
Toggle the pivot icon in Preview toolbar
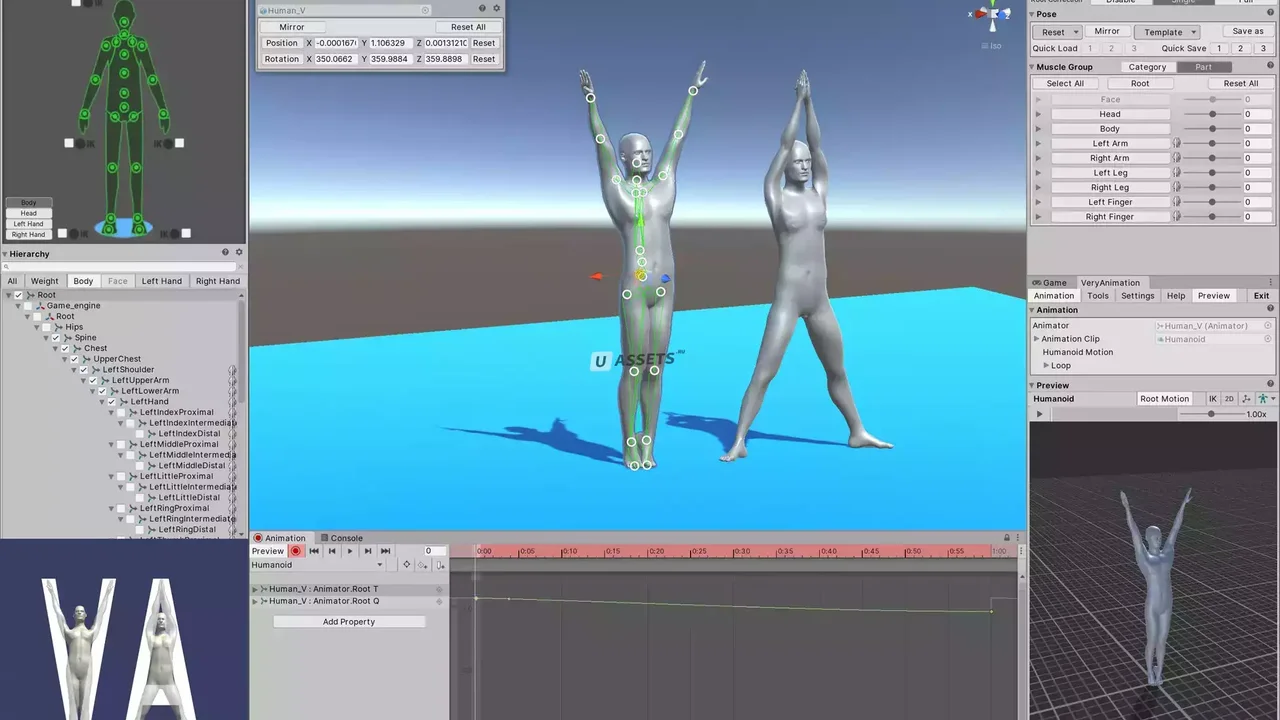point(1246,399)
